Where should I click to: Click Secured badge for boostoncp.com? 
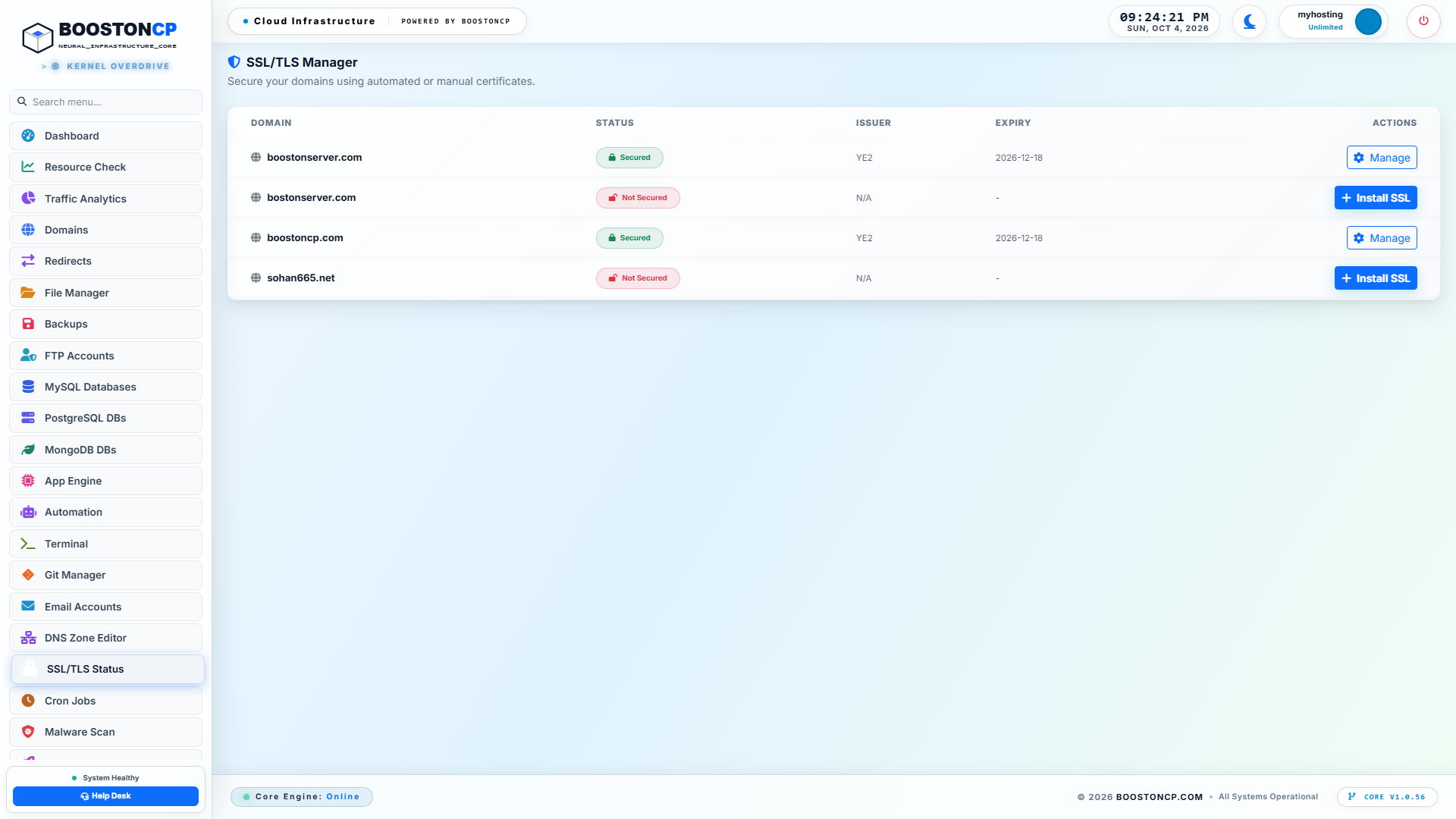coord(629,238)
